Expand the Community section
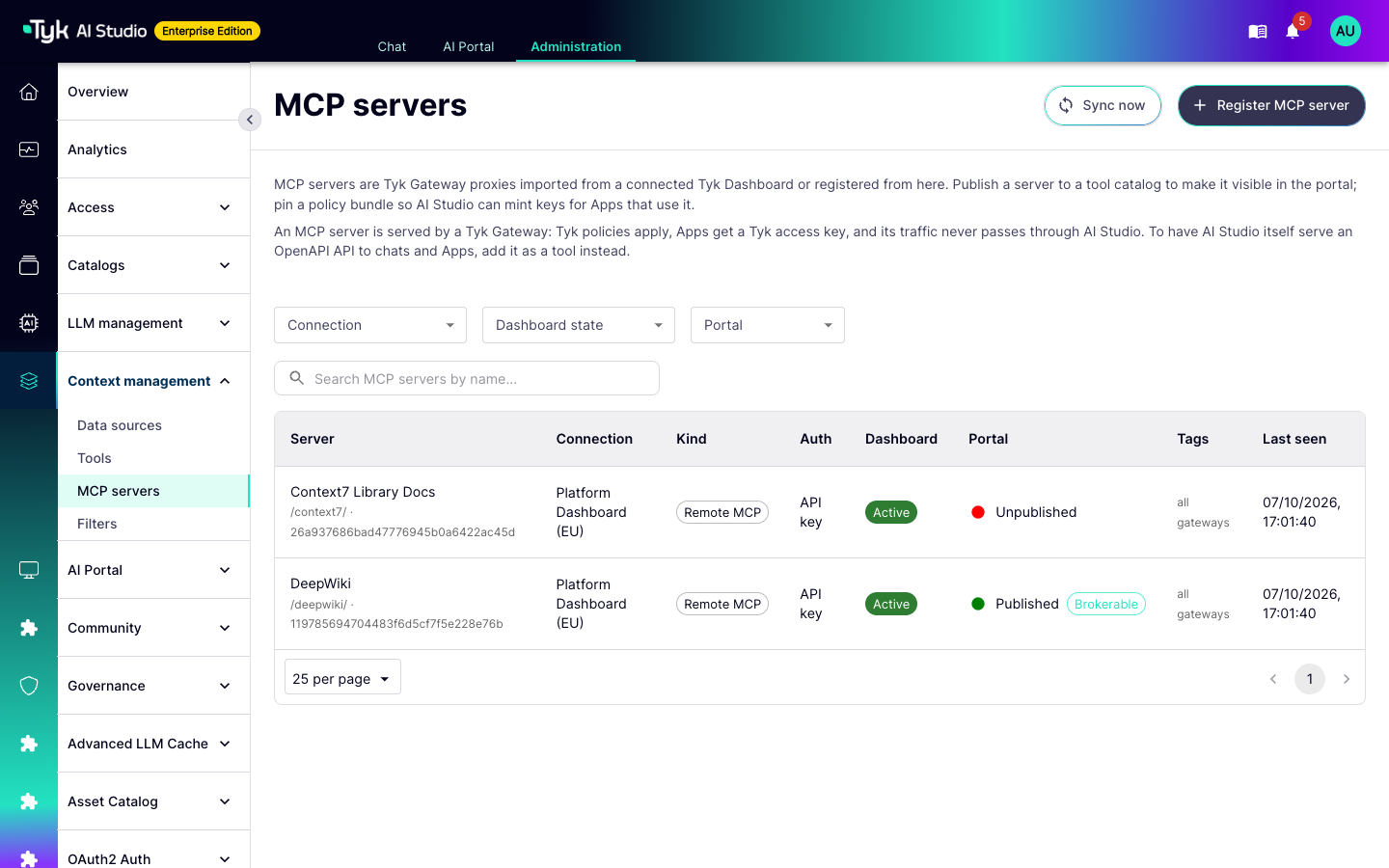The width and height of the screenshot is (1389, 868). (154, 628)
